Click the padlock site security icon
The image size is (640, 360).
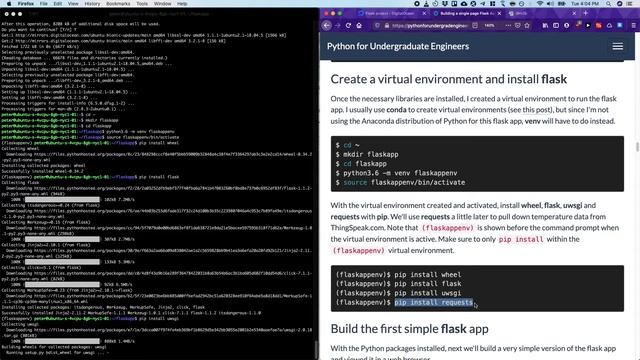tap(387, 25)
